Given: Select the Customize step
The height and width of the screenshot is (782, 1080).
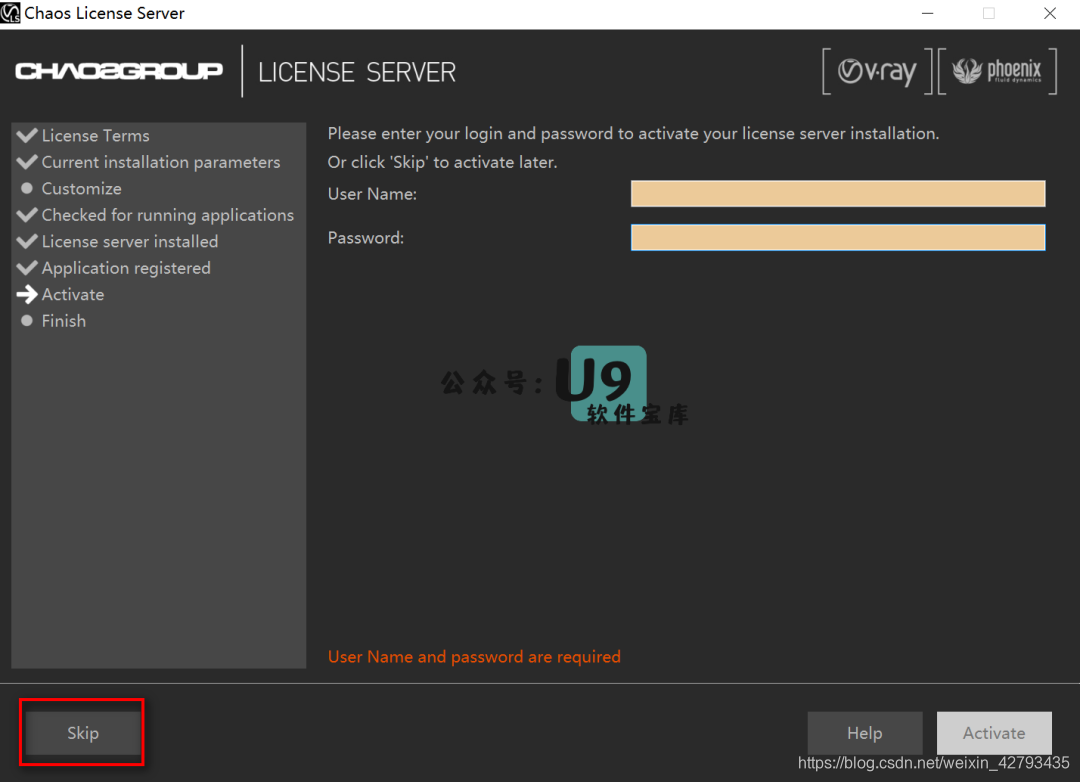Looking at the screenshot, I should pyautogui.click(x=81, y=188).
